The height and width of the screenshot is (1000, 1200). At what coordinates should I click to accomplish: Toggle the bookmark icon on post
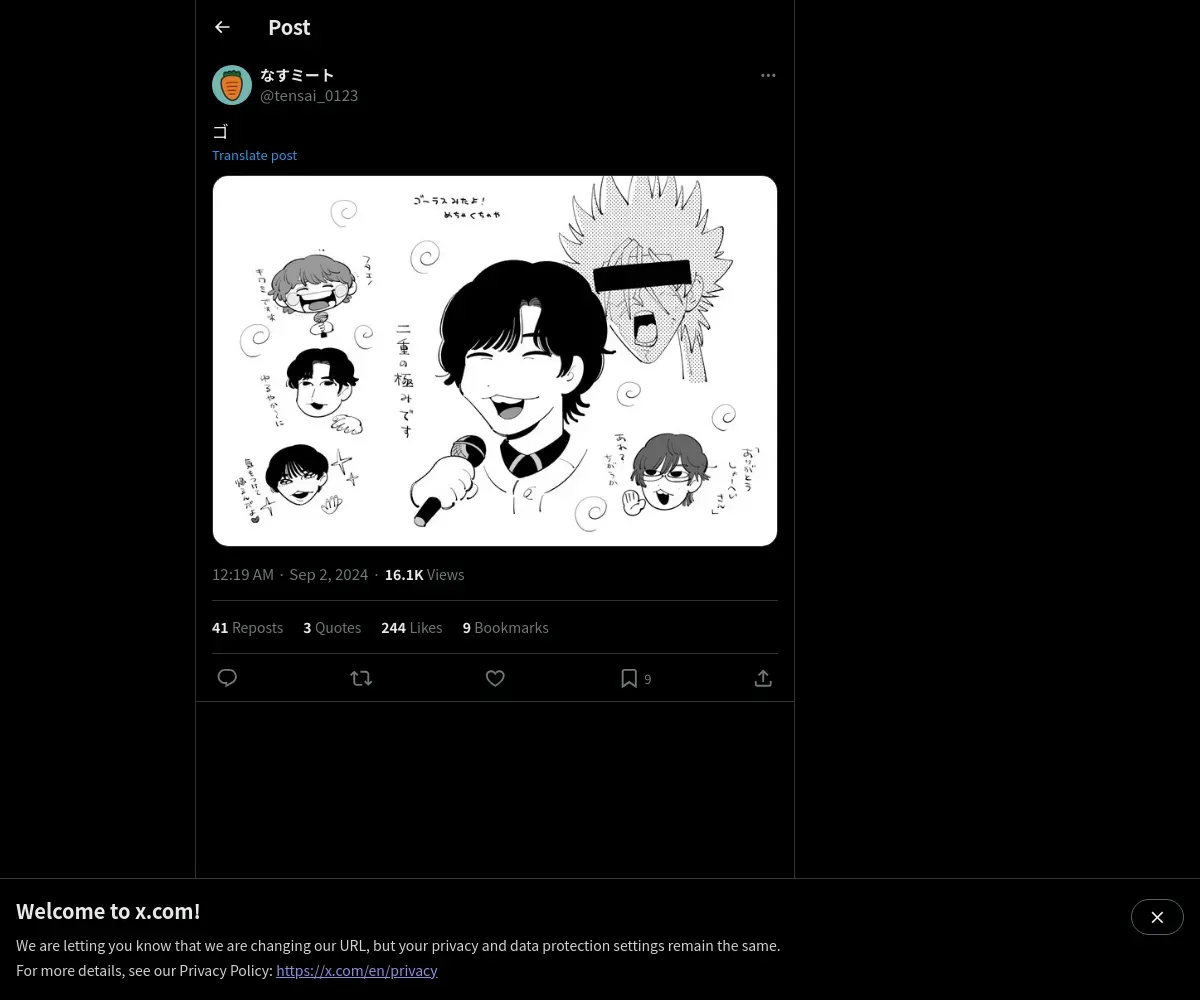[x=629, y=678]
